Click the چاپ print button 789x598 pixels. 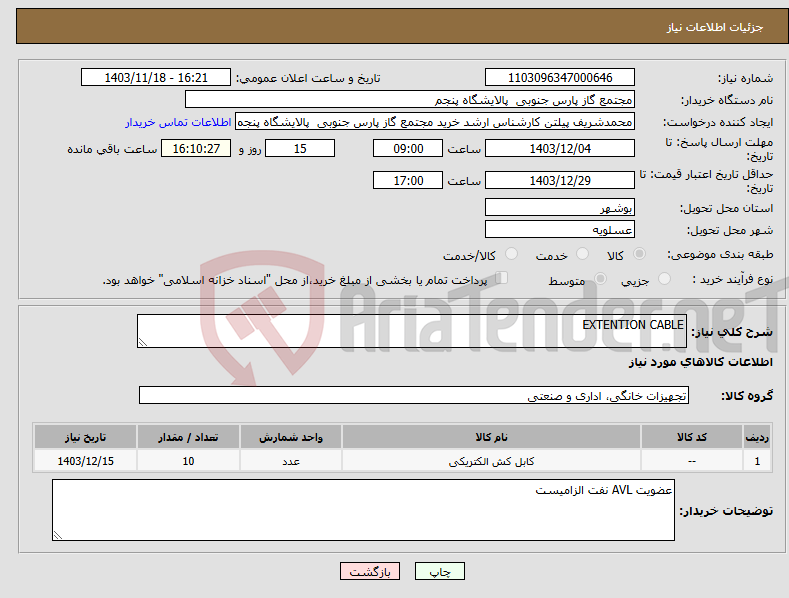pyautogui.click(x=439, y=571)
